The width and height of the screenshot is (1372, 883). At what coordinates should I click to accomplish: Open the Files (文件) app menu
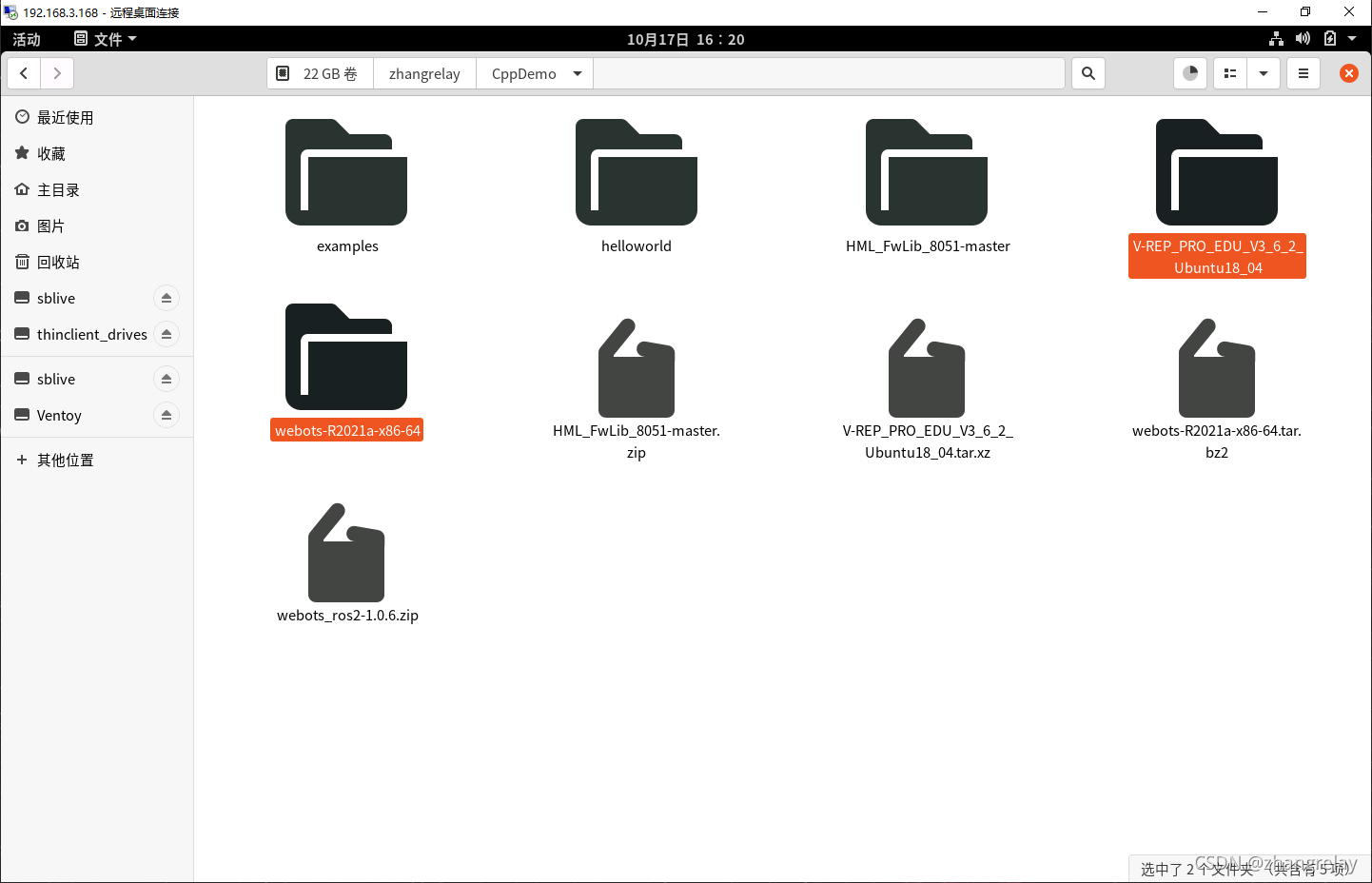point(106,39)
